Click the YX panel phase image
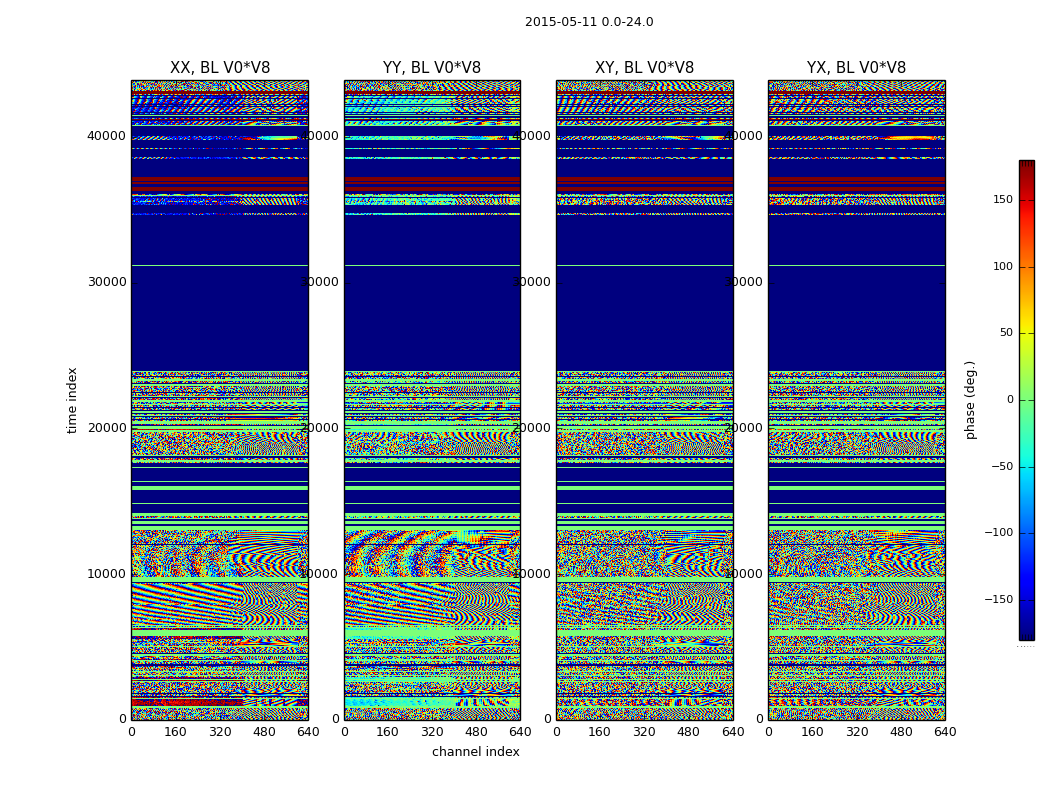This screenshot has width=1050, height=800. 856,400
